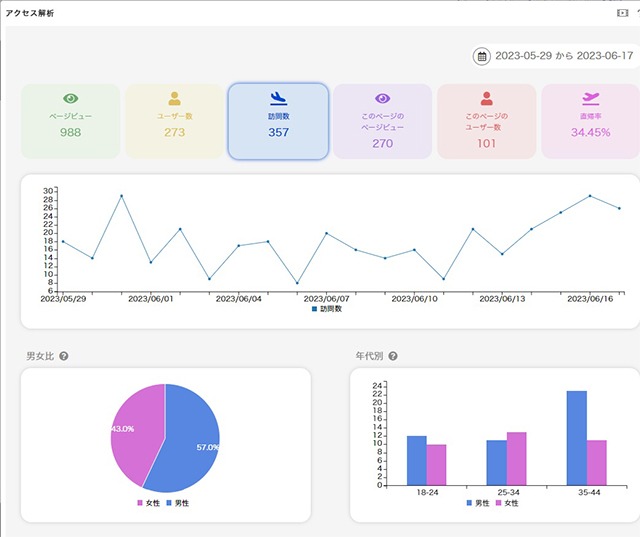Select the ユーザー数 273 metric card
Screen dimensions: 640x537
pos(174,121)
